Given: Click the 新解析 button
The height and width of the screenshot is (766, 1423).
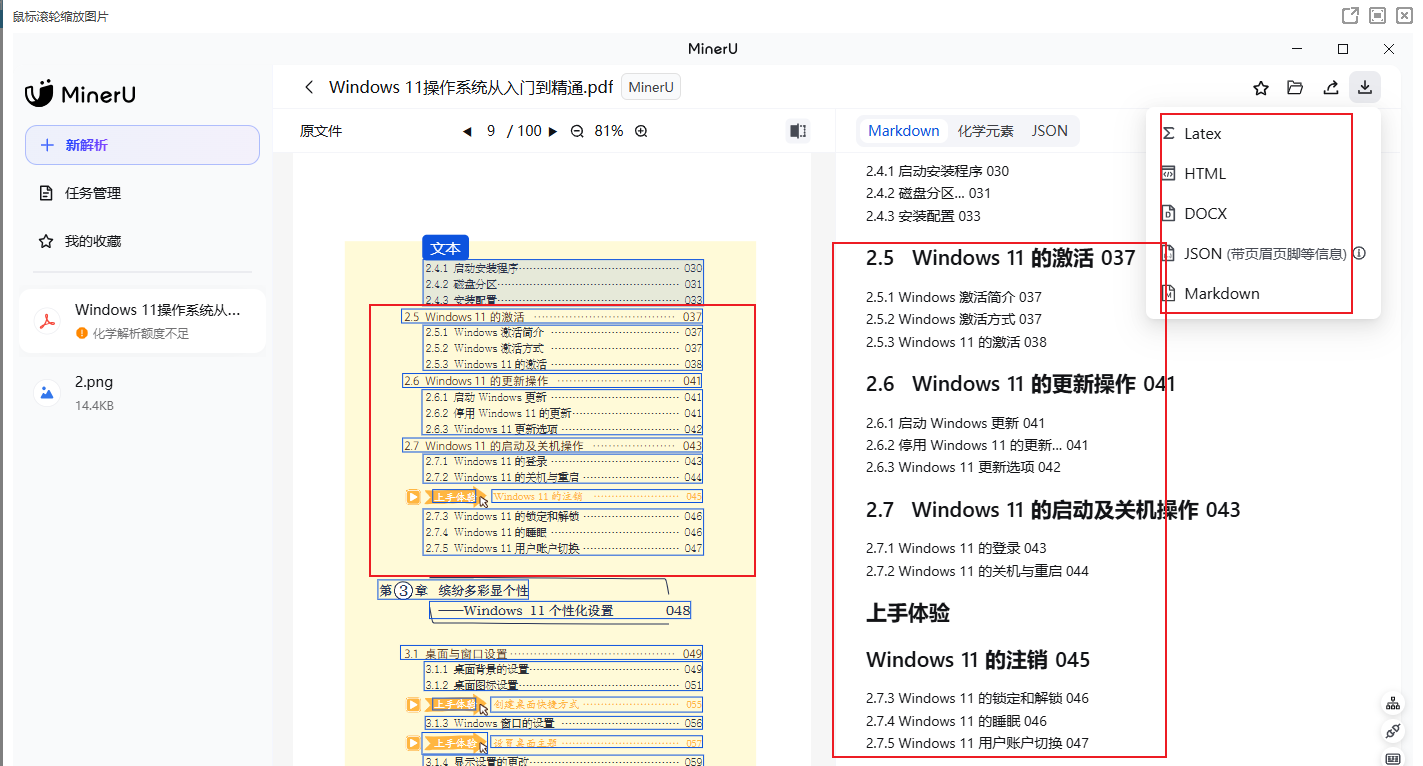Looking at the screenshot, I should pyautogui.click(x=142, y=145).
